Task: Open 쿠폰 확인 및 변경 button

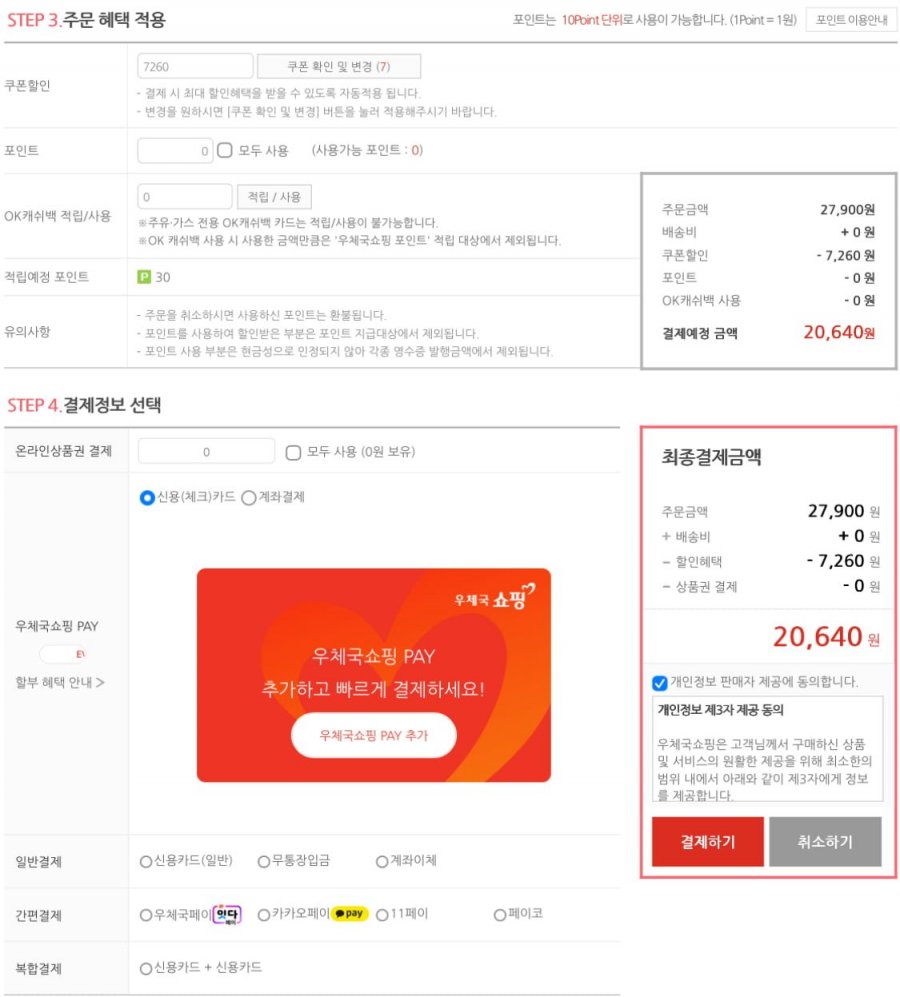Action: coord(338,66)
